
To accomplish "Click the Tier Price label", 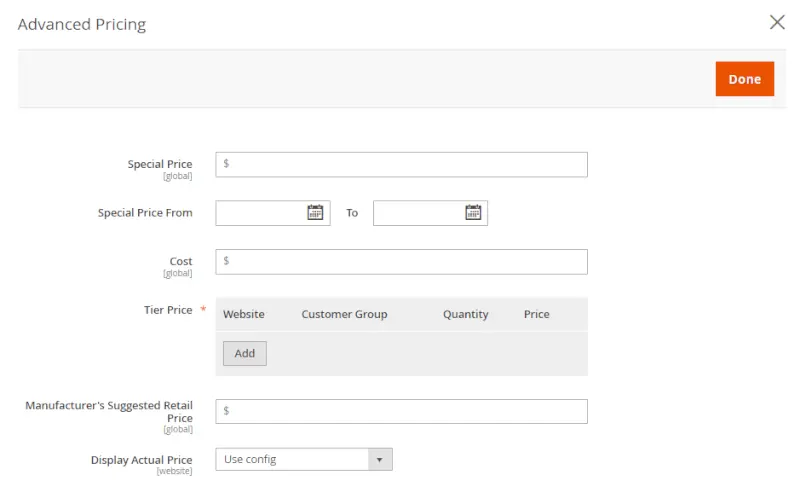I will point(168,310).
